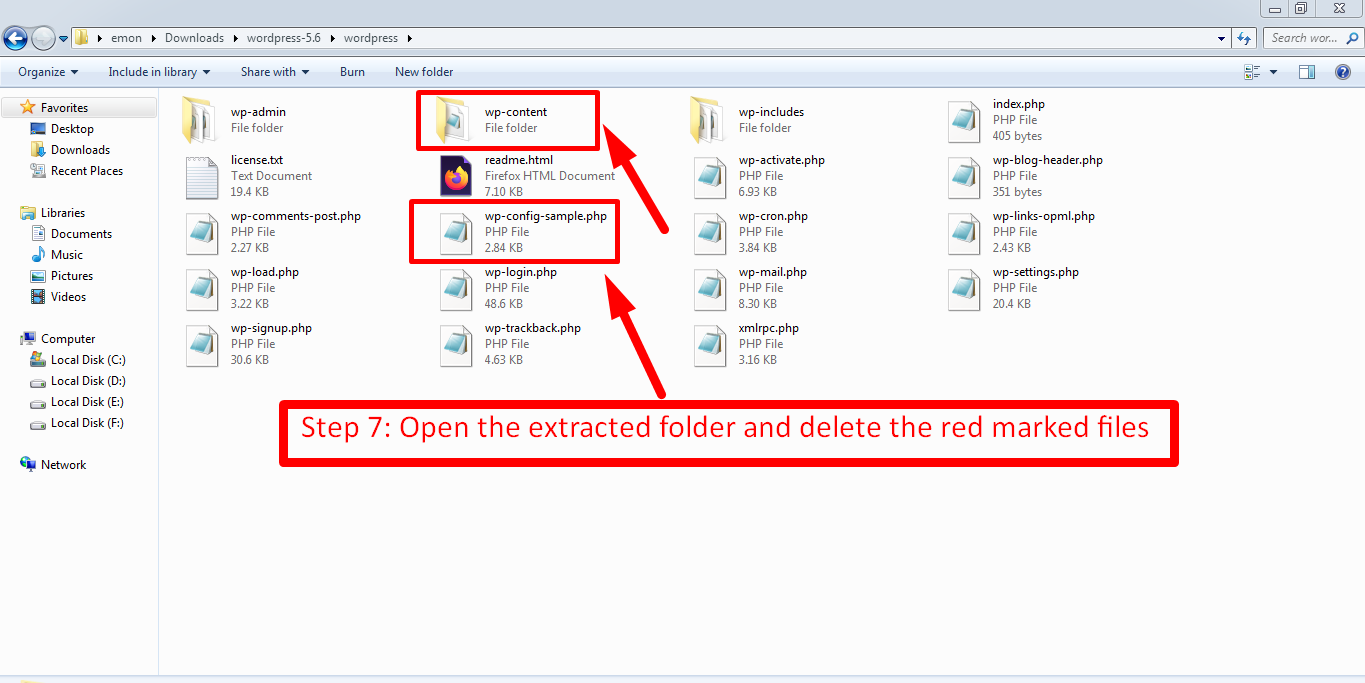Select the wp-signup.php file icon
Viewport: 1365px width, 683px height.
(x=202, y=345)
